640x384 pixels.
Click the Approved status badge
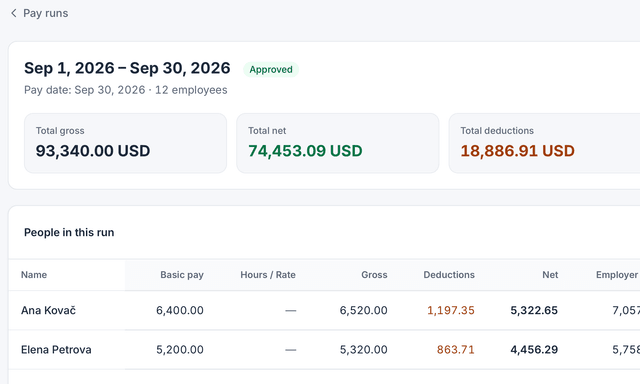(271, 69)
